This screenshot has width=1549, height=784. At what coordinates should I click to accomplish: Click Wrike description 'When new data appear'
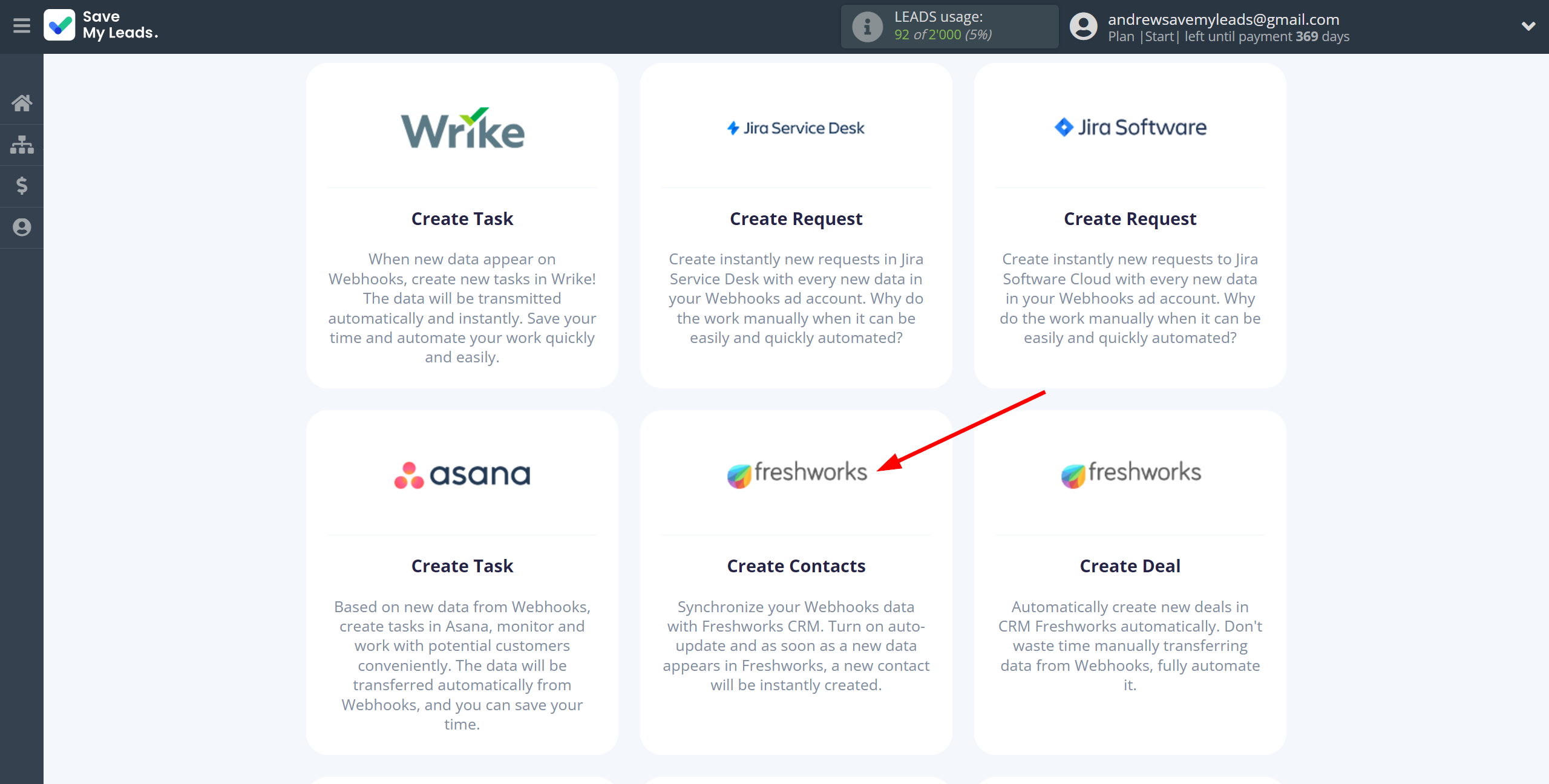point(462,308)
